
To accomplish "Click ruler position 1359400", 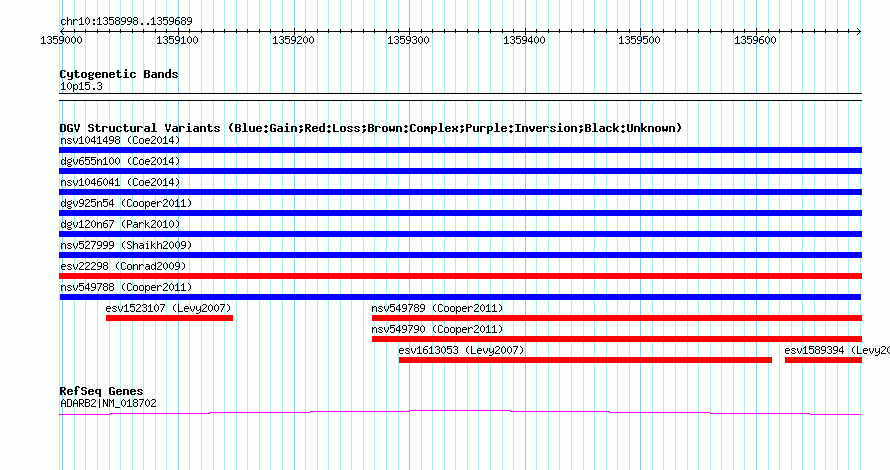I will (524, 40).
